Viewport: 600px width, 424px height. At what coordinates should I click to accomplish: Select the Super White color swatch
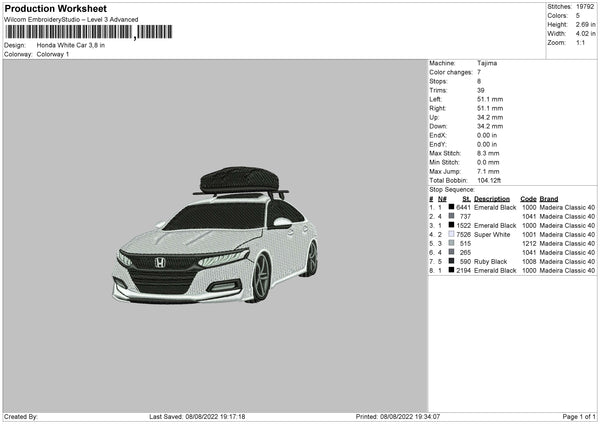coord(452,234)
